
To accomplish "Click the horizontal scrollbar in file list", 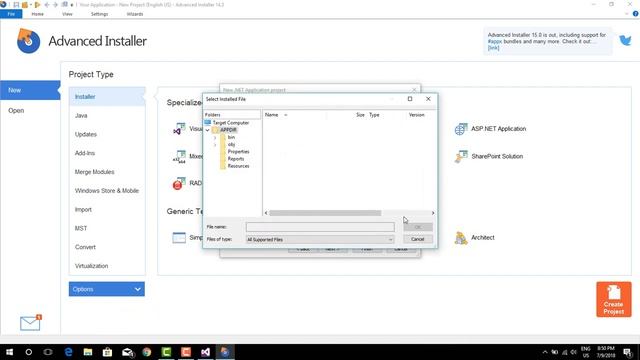I will 325,213.
